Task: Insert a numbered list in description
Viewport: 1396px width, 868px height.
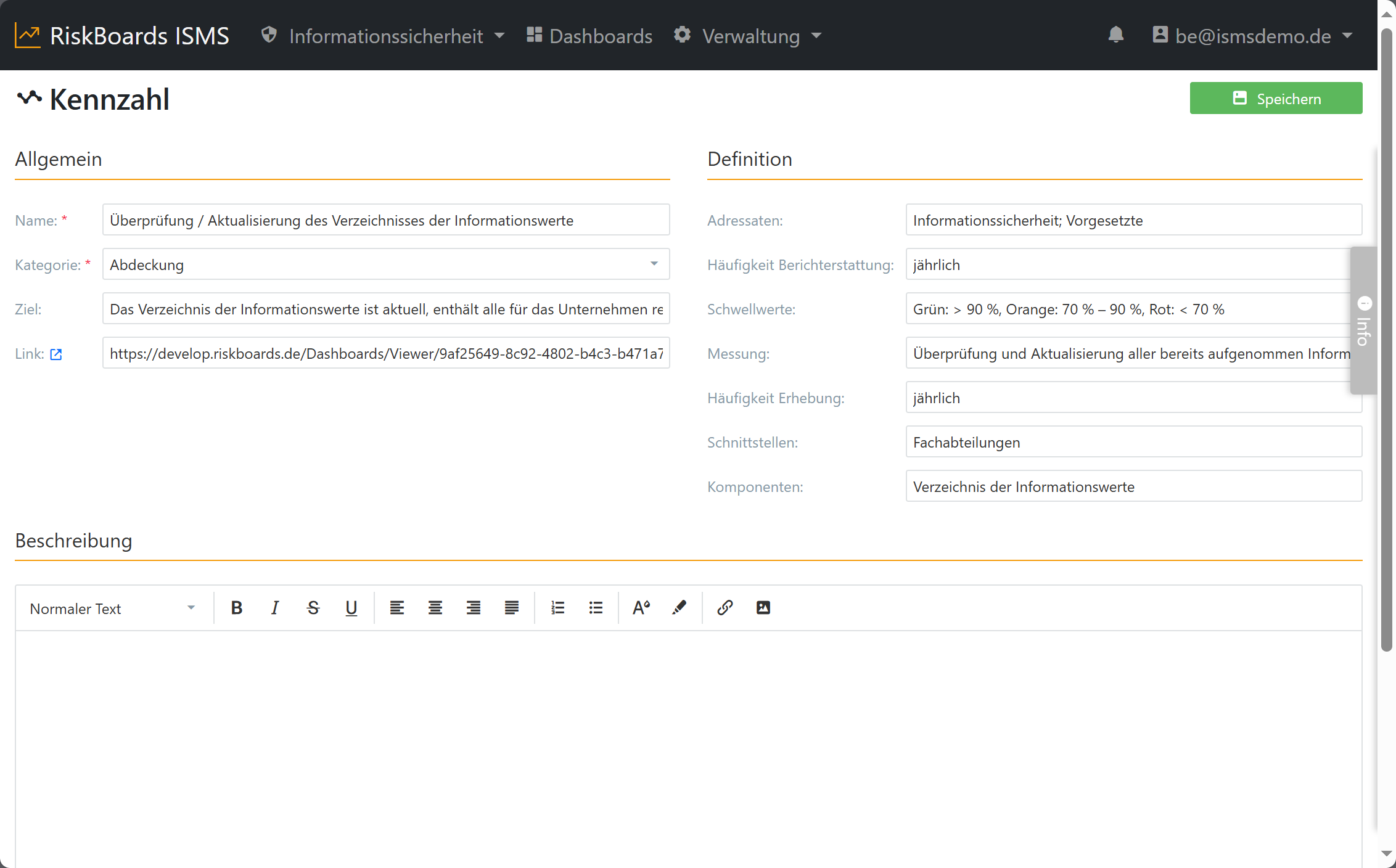Action: tap(557, 608)
